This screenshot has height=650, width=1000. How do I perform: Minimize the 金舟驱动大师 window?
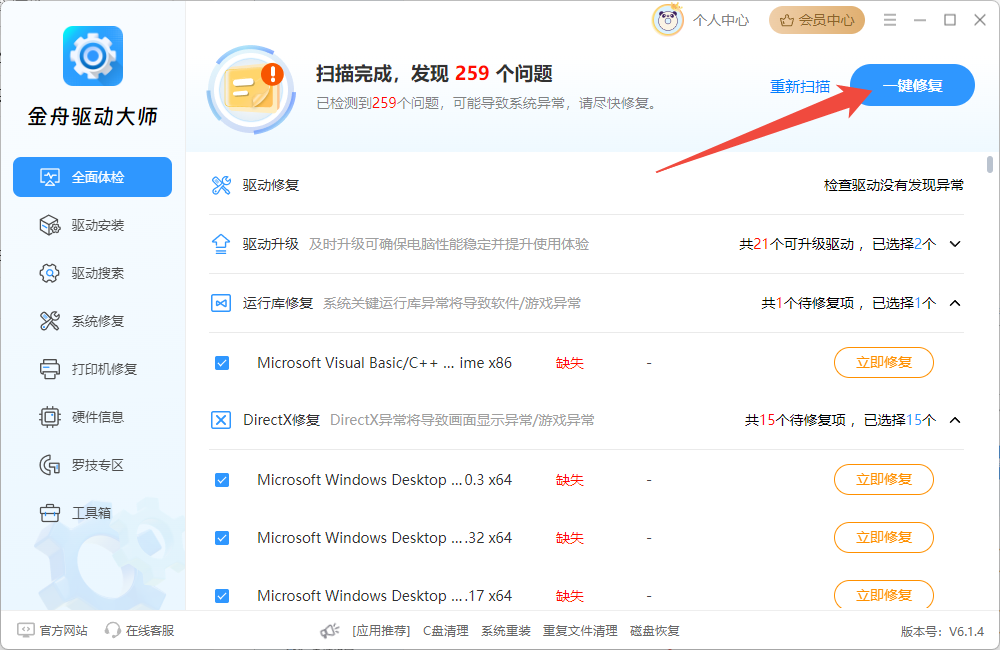coord(920,20)
